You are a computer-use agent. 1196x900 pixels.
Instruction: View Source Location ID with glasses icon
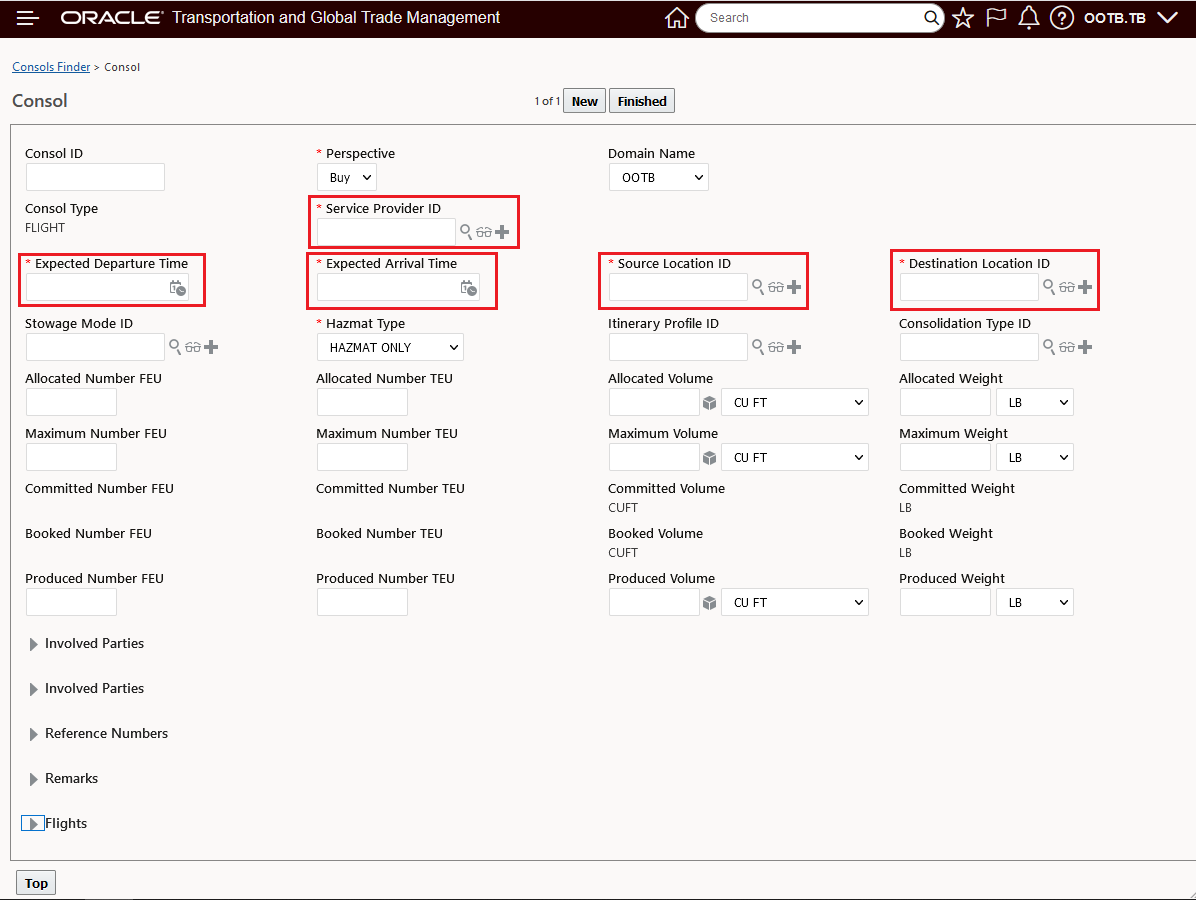(x=776, y=287)
